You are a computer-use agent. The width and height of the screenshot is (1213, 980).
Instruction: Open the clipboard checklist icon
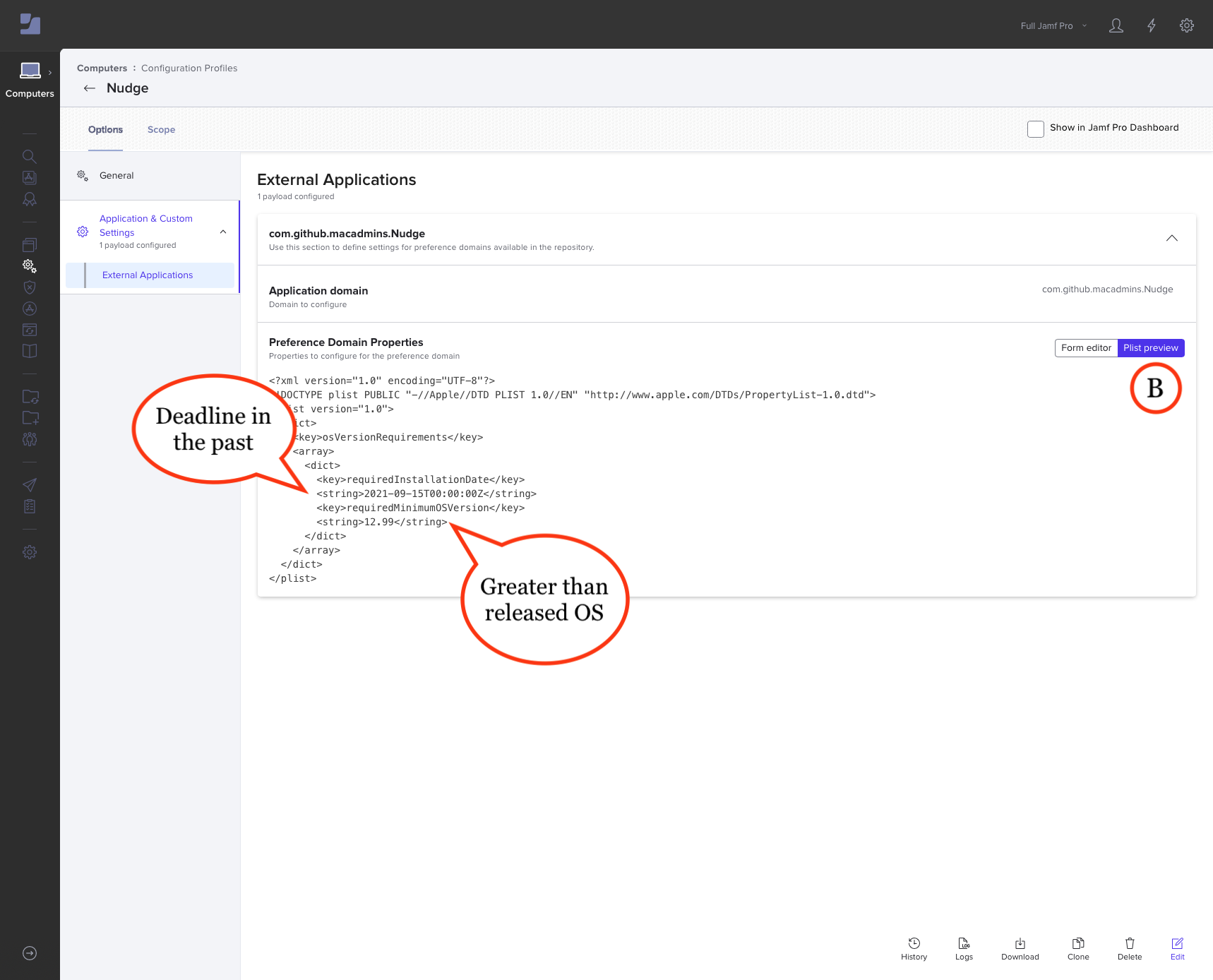pyautogui.click(x=30, y=506)
